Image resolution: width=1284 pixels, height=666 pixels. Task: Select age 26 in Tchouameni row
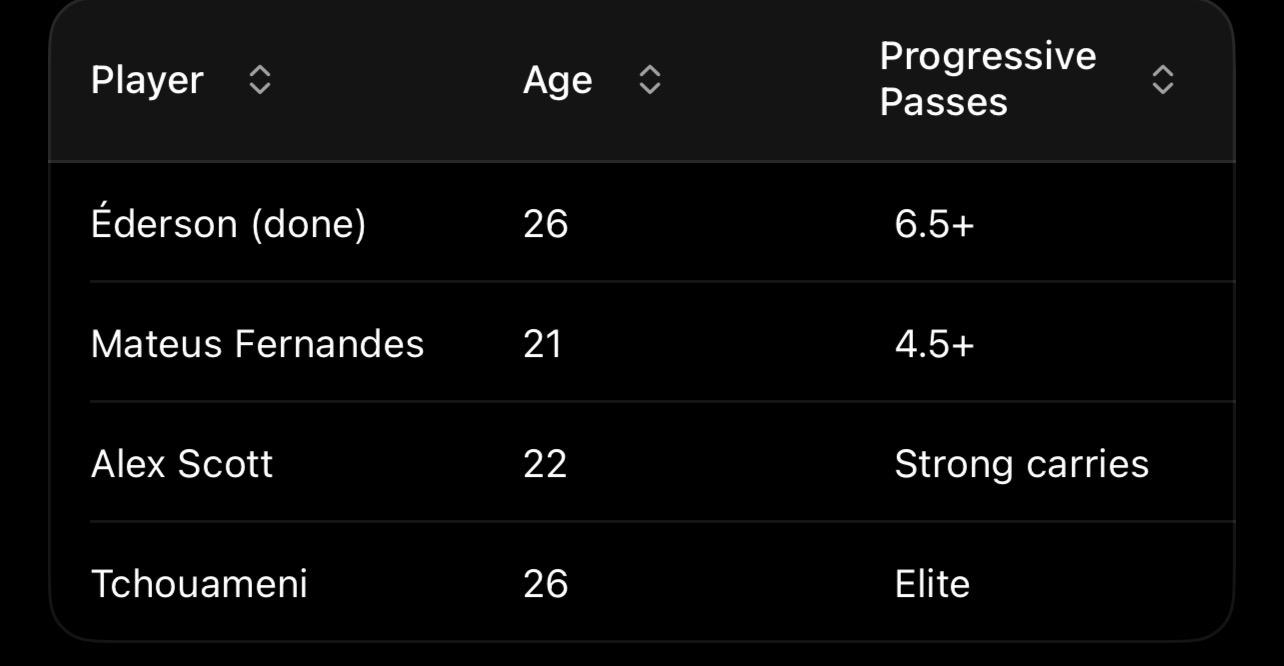545,584
